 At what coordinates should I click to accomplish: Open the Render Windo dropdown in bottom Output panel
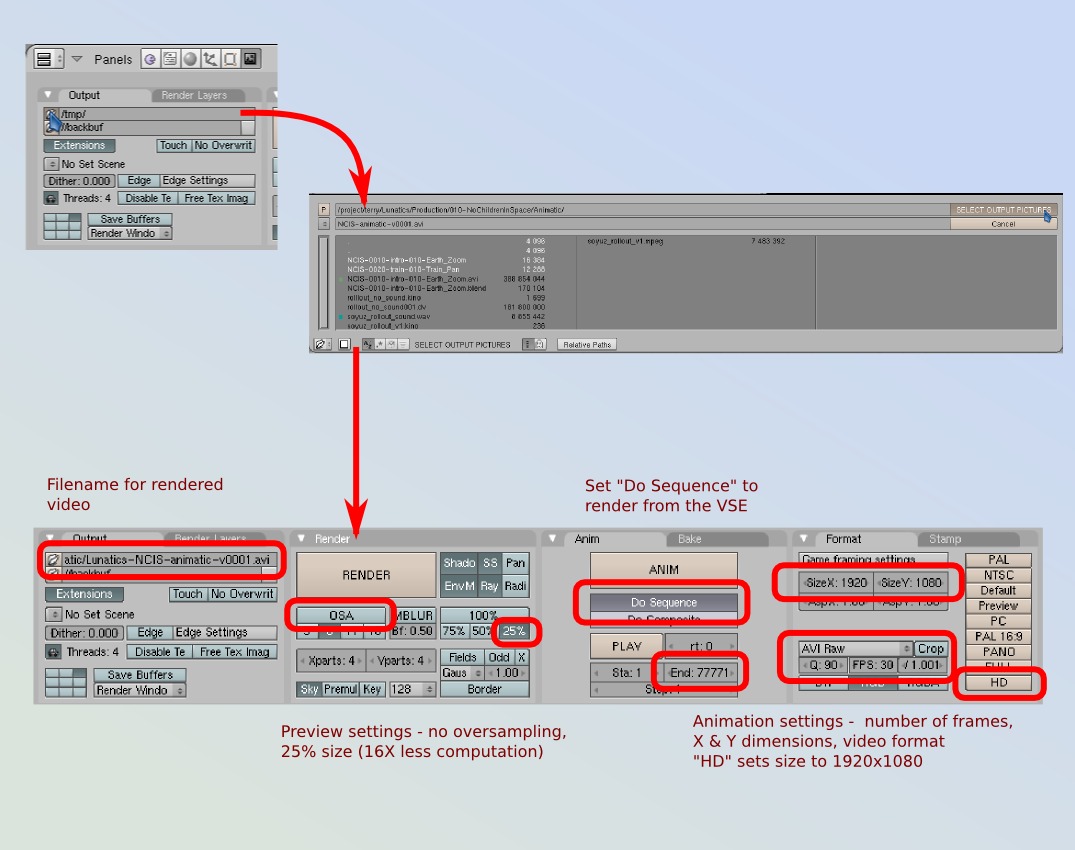[139, 690]
